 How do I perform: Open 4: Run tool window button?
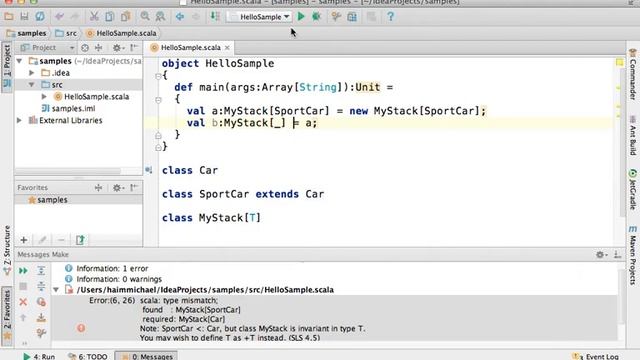39,356
